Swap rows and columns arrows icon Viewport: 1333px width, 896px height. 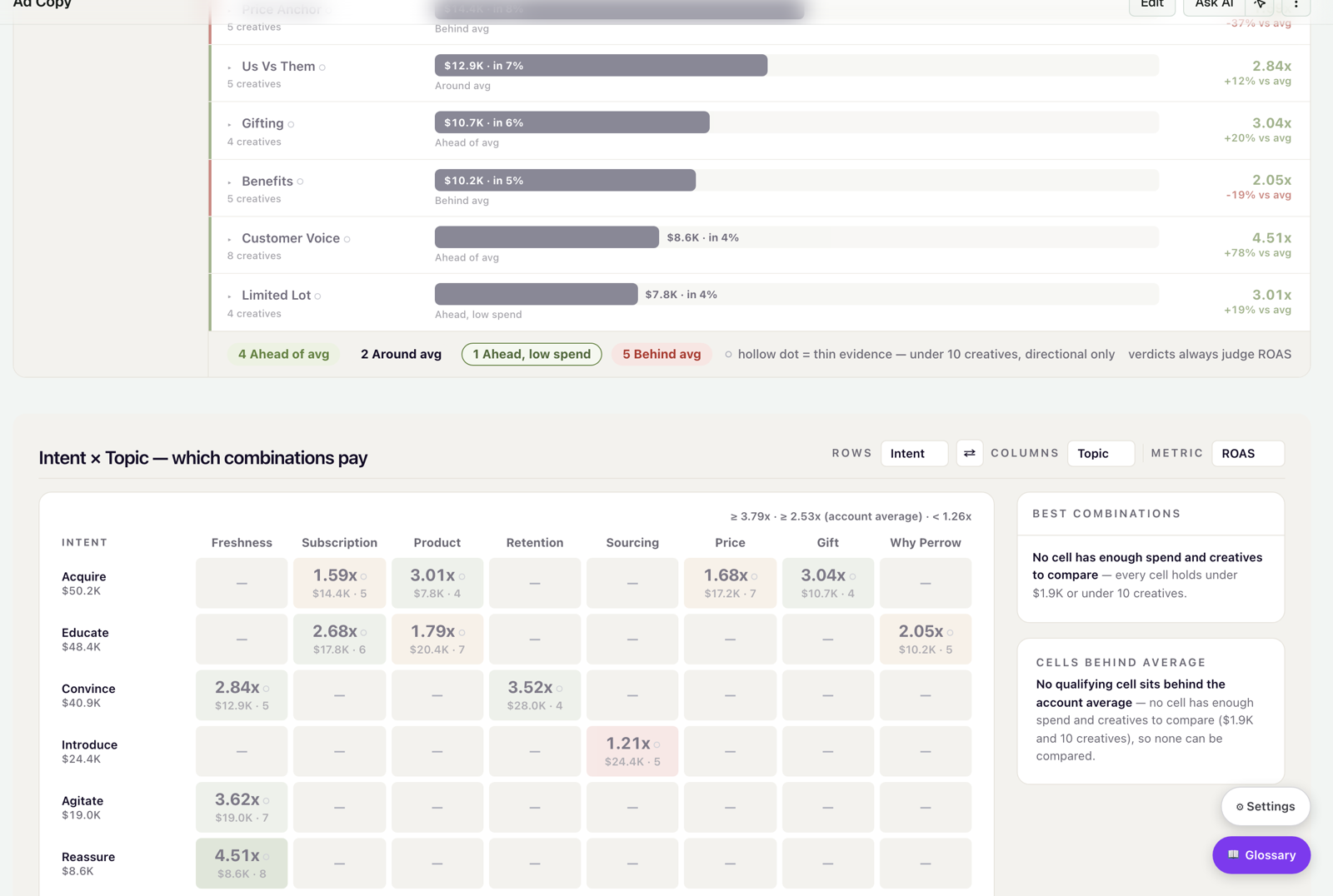point(969,453)
